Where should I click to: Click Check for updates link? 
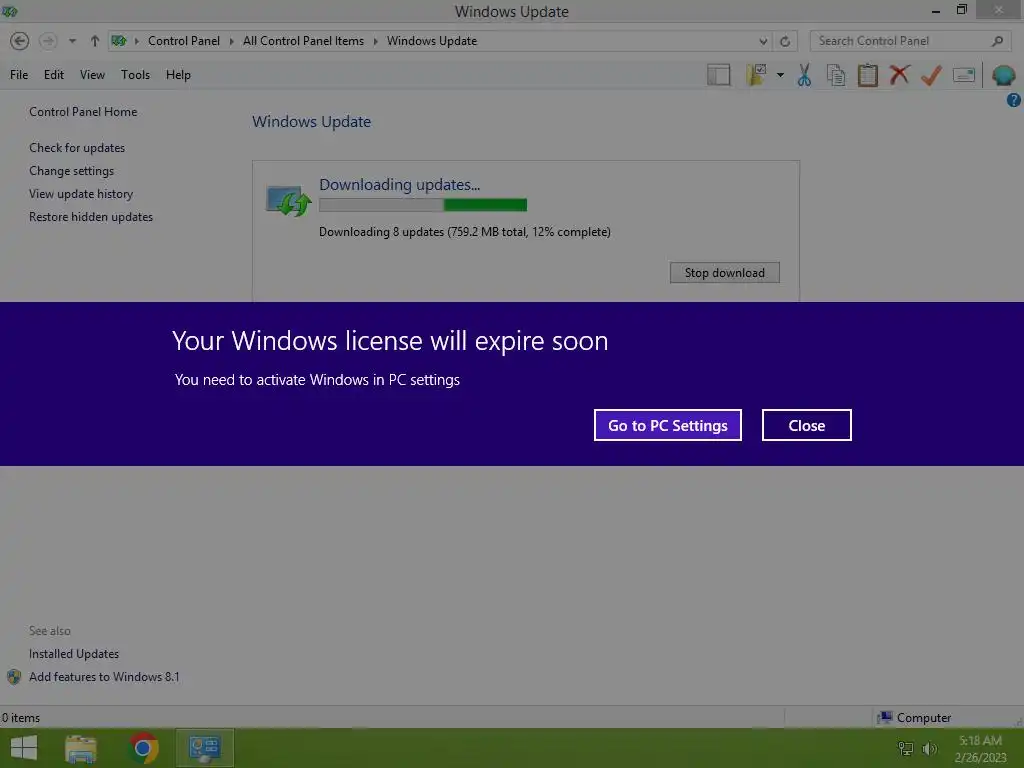(77, 148)
